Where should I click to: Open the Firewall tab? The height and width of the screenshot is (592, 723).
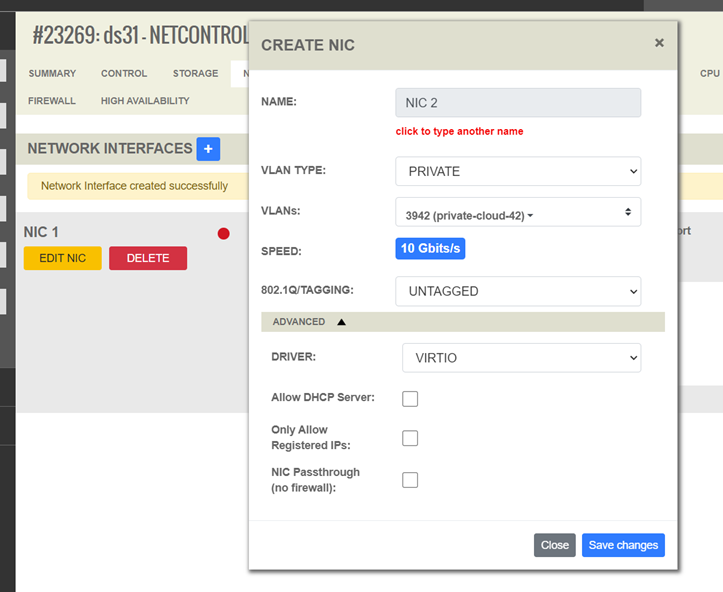[52, 101]
